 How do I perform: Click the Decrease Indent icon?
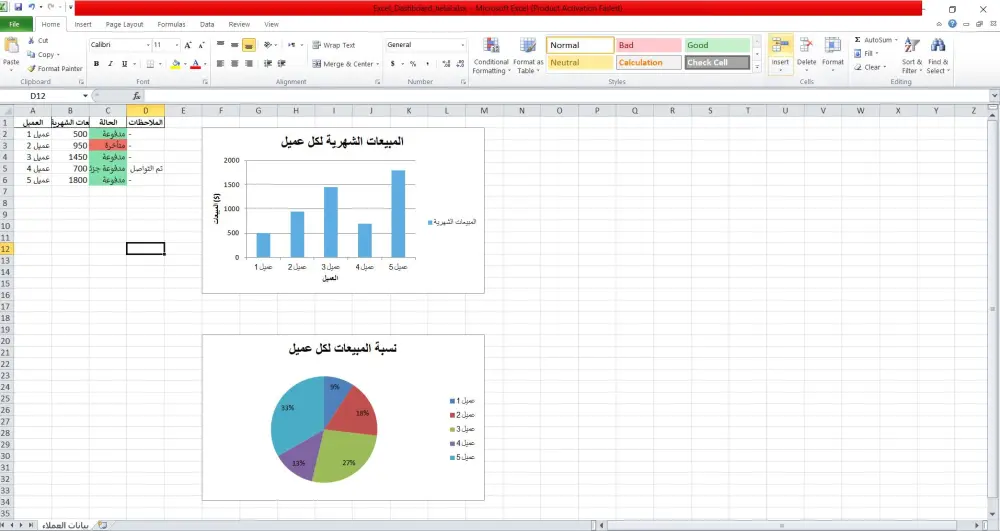click(267, 64)
